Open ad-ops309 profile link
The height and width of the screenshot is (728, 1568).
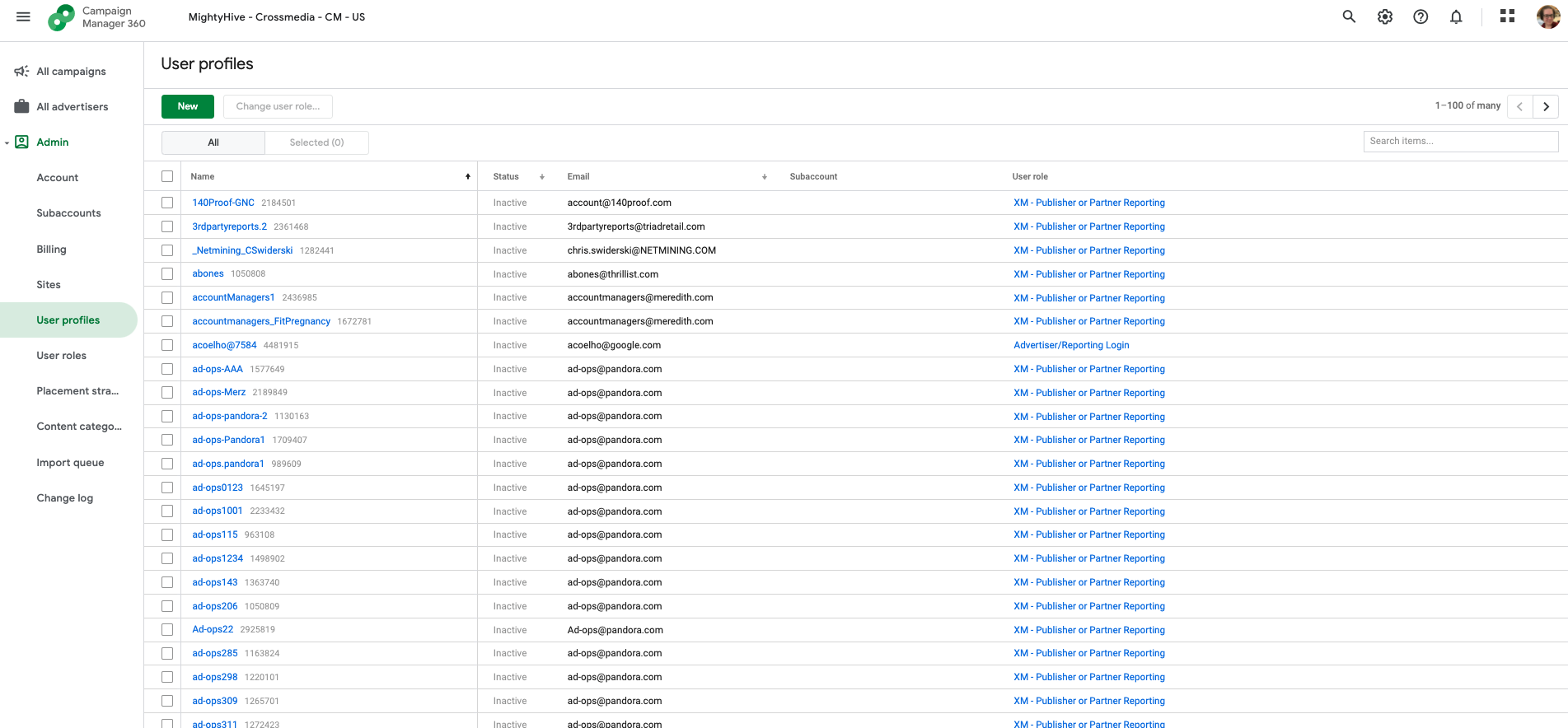pos(215,701)
